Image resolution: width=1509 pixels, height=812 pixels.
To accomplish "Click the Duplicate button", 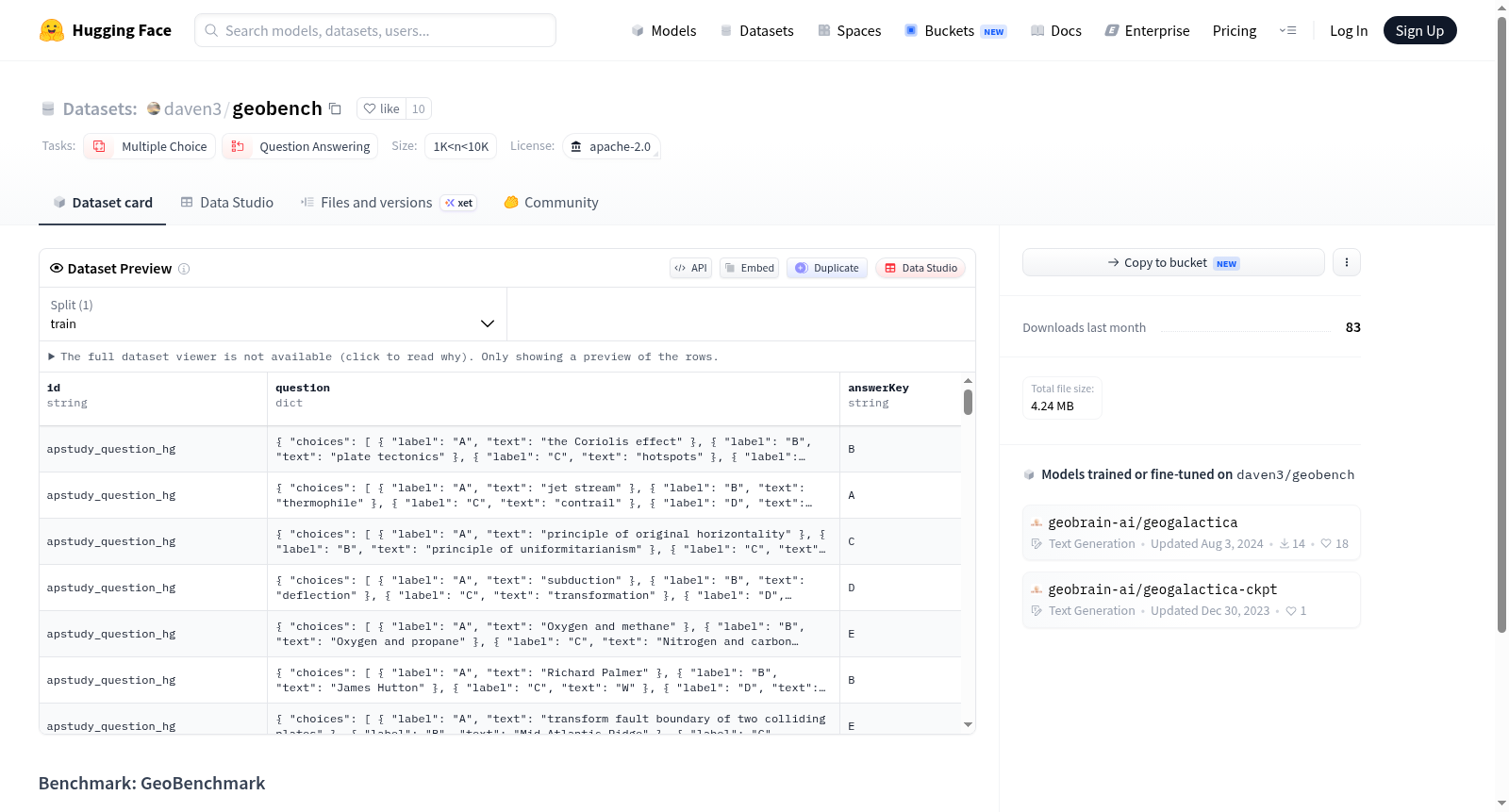I will 827,268.
